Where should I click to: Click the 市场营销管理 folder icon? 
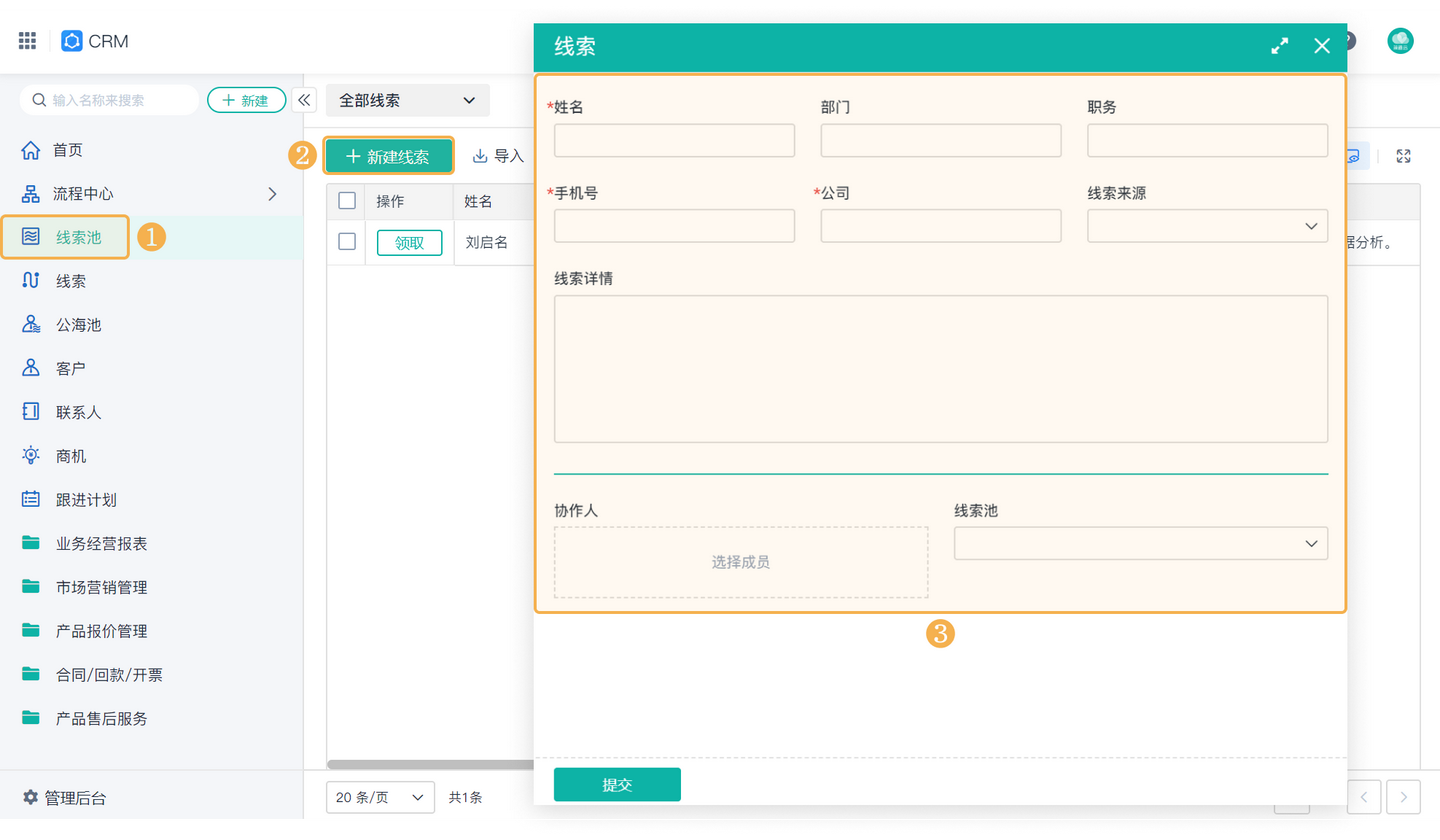(31, 587)
